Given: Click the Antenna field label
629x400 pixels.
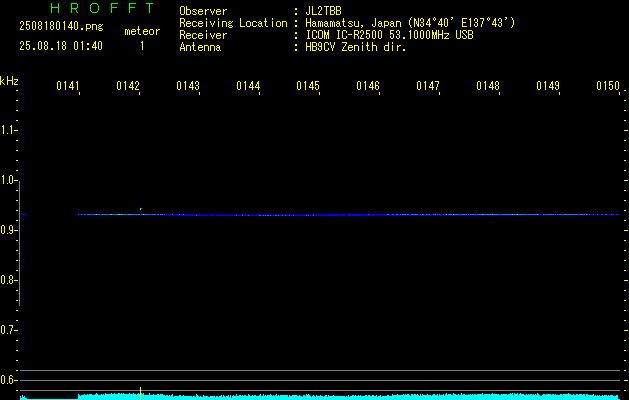Looking at the screenshot, I should (200, 47).
